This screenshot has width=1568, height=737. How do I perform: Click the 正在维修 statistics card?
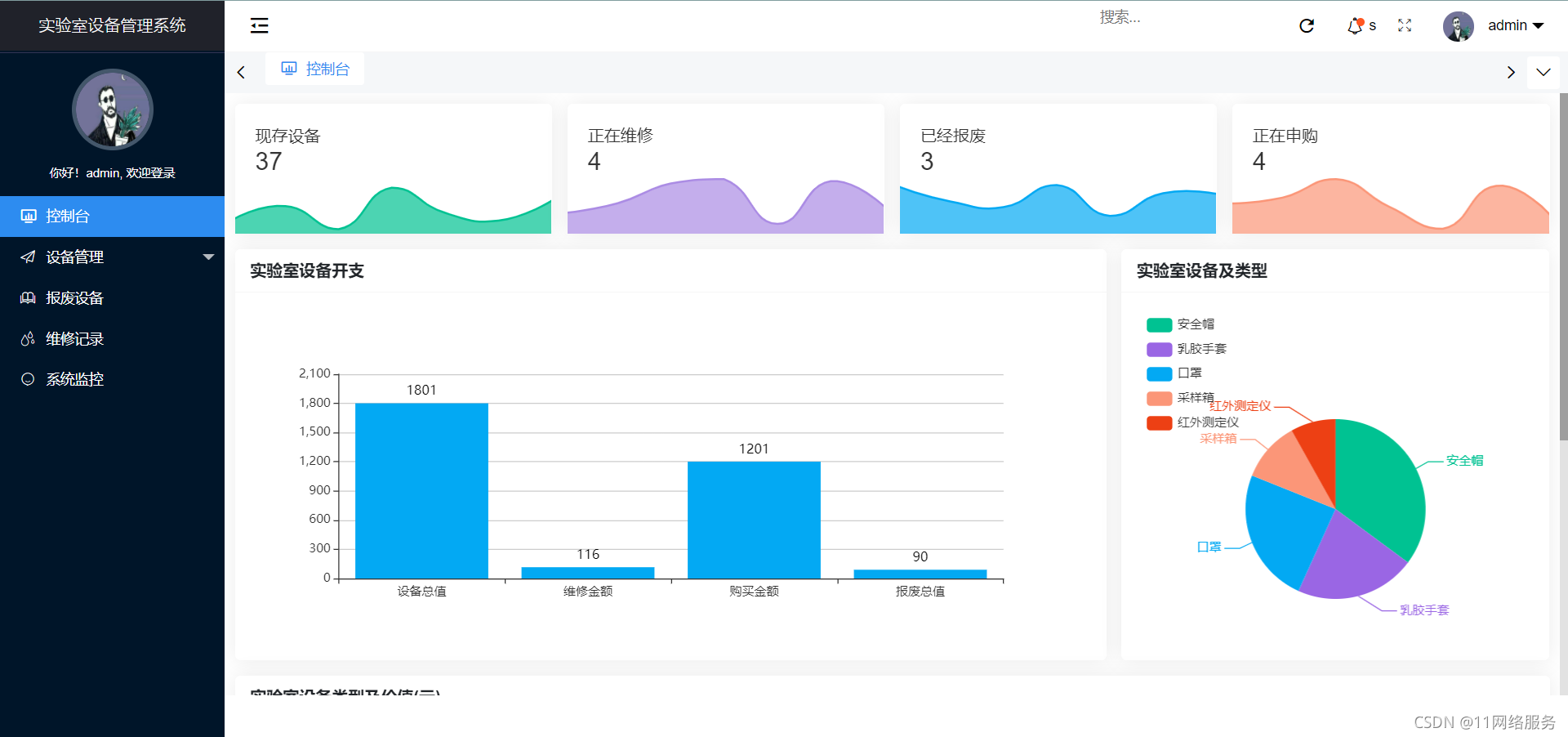725,168
